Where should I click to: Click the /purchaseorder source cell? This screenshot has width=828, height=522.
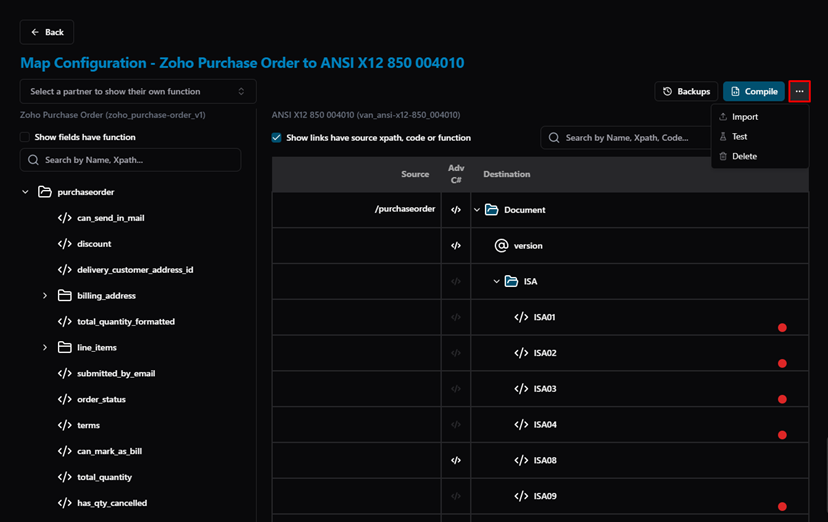click(356, 210)
